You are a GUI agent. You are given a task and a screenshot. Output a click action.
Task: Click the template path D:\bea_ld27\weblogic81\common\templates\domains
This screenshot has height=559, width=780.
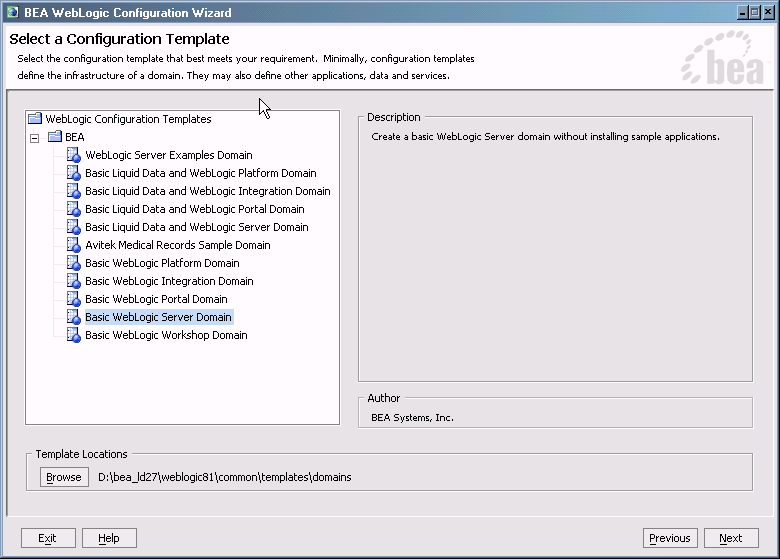[224, 477]
